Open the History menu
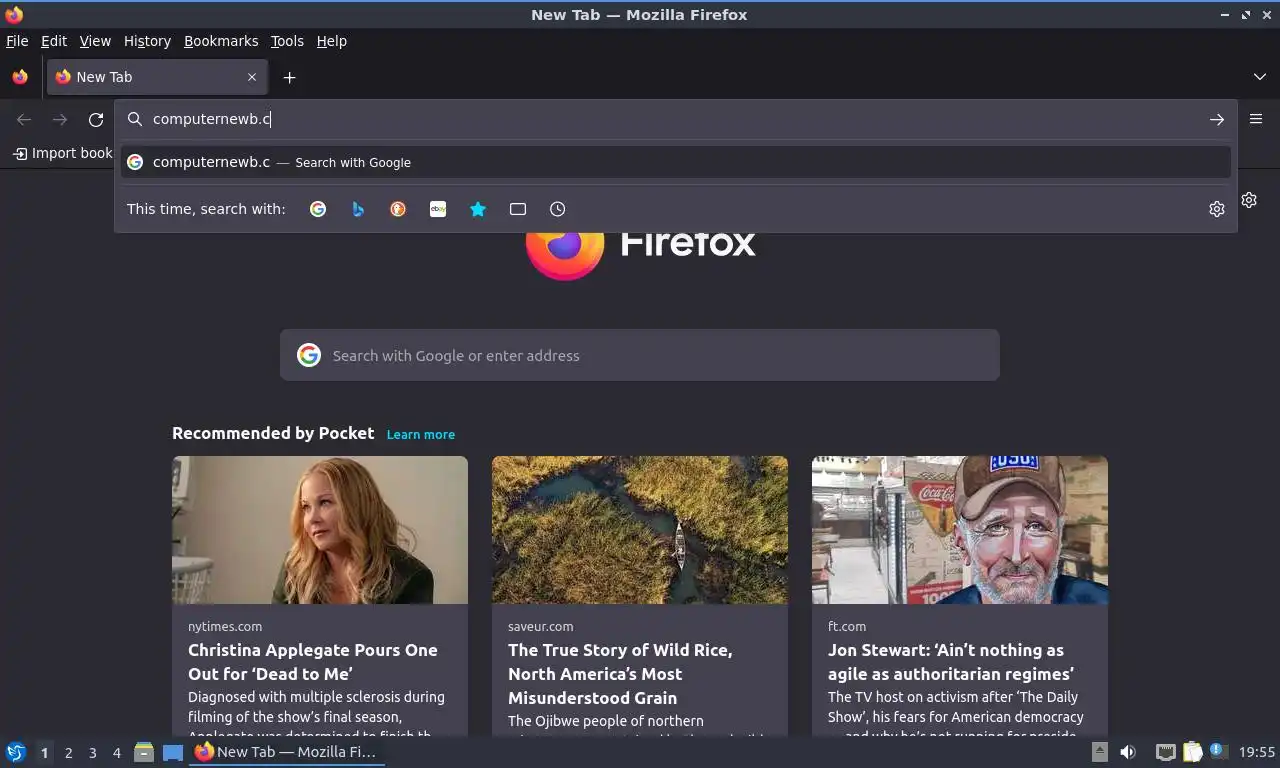The height and width of the screenshot is (768, 1280). (x=147, y=41)
